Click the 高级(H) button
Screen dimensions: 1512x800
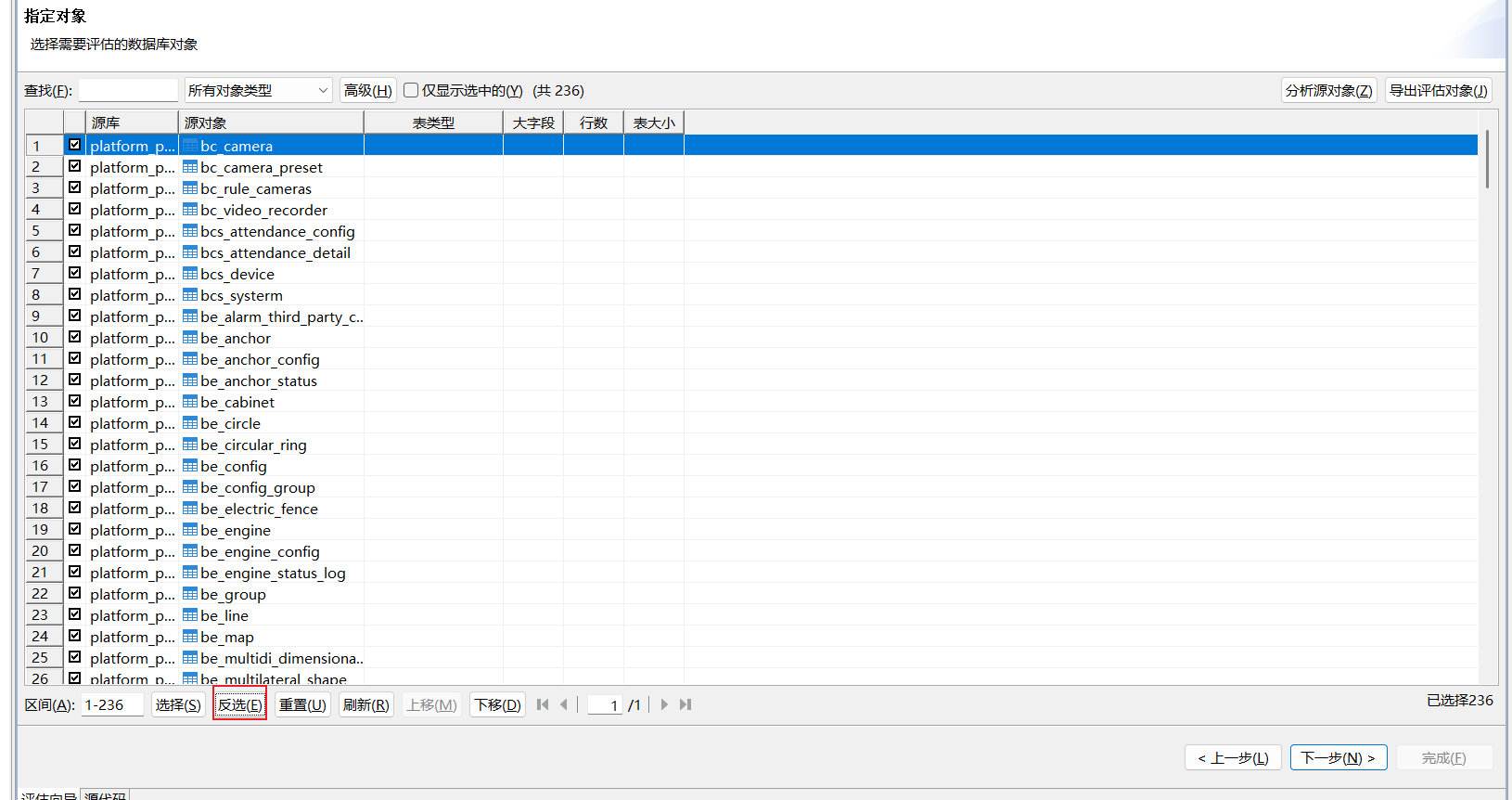coord(368,90)
